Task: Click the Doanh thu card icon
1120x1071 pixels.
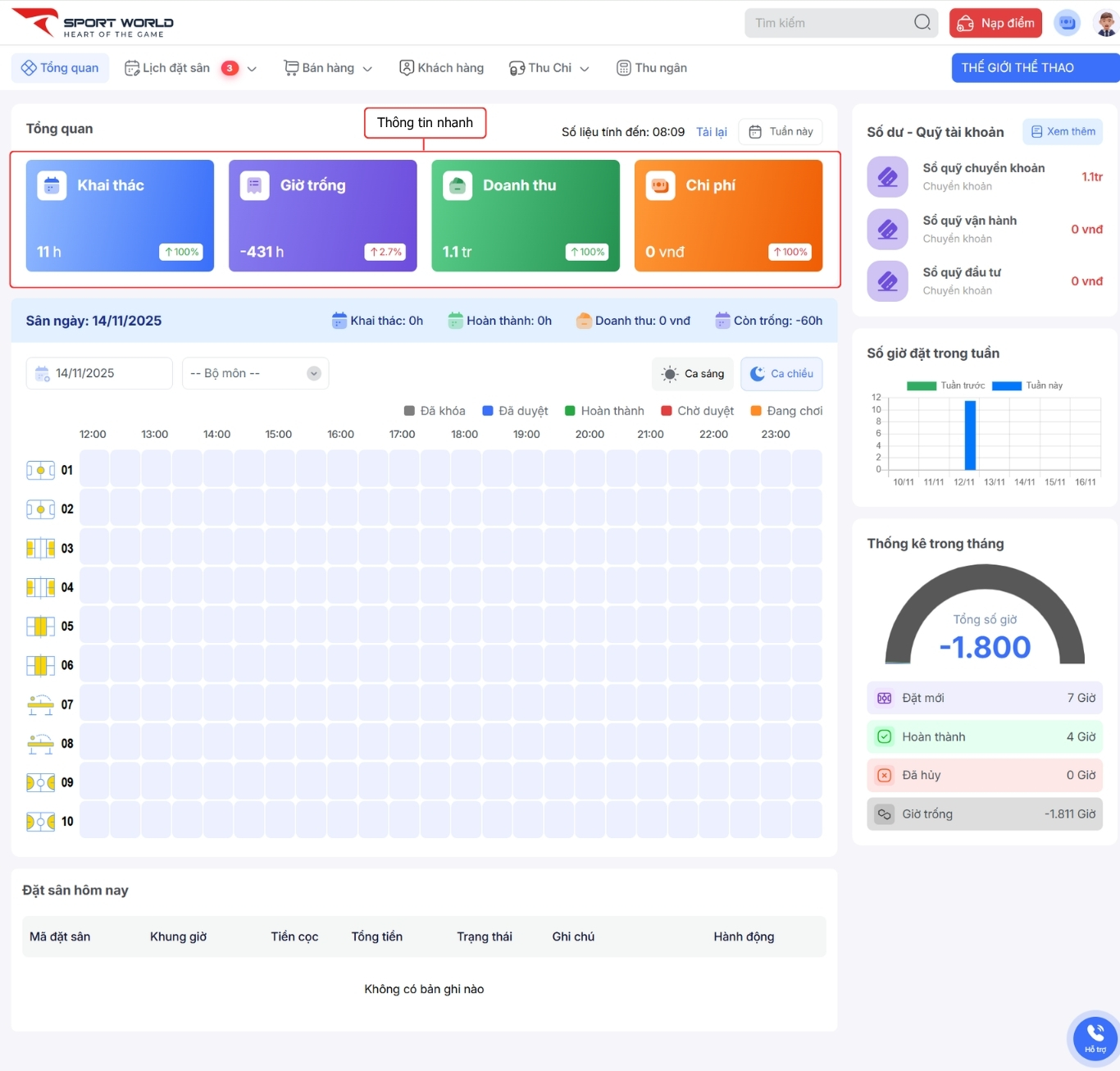Action: pyautogui.click(x=458, y=186)
